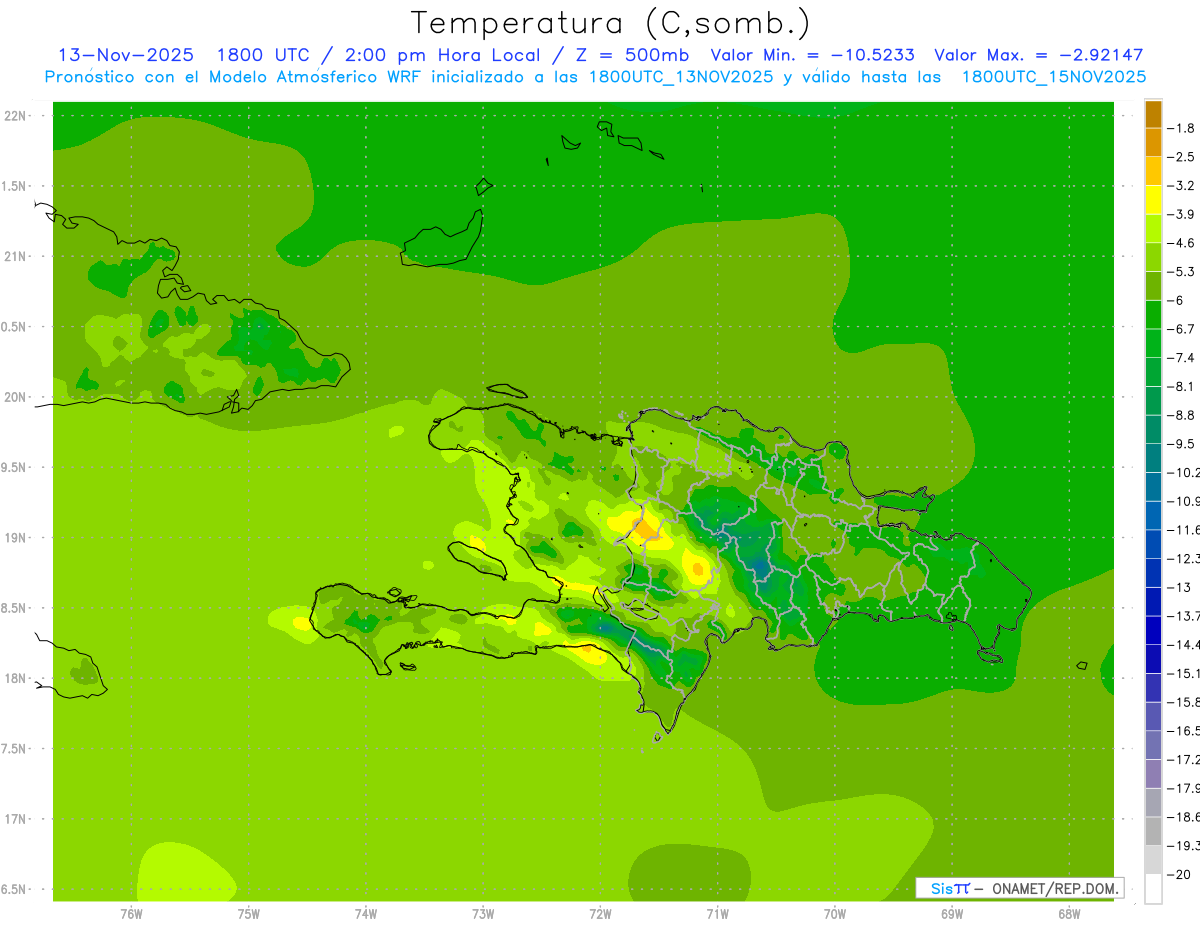Viewport: 1200px width, 927px height.
Task: Select the colorbar label "-15.1"
Action: (1182, 673)
